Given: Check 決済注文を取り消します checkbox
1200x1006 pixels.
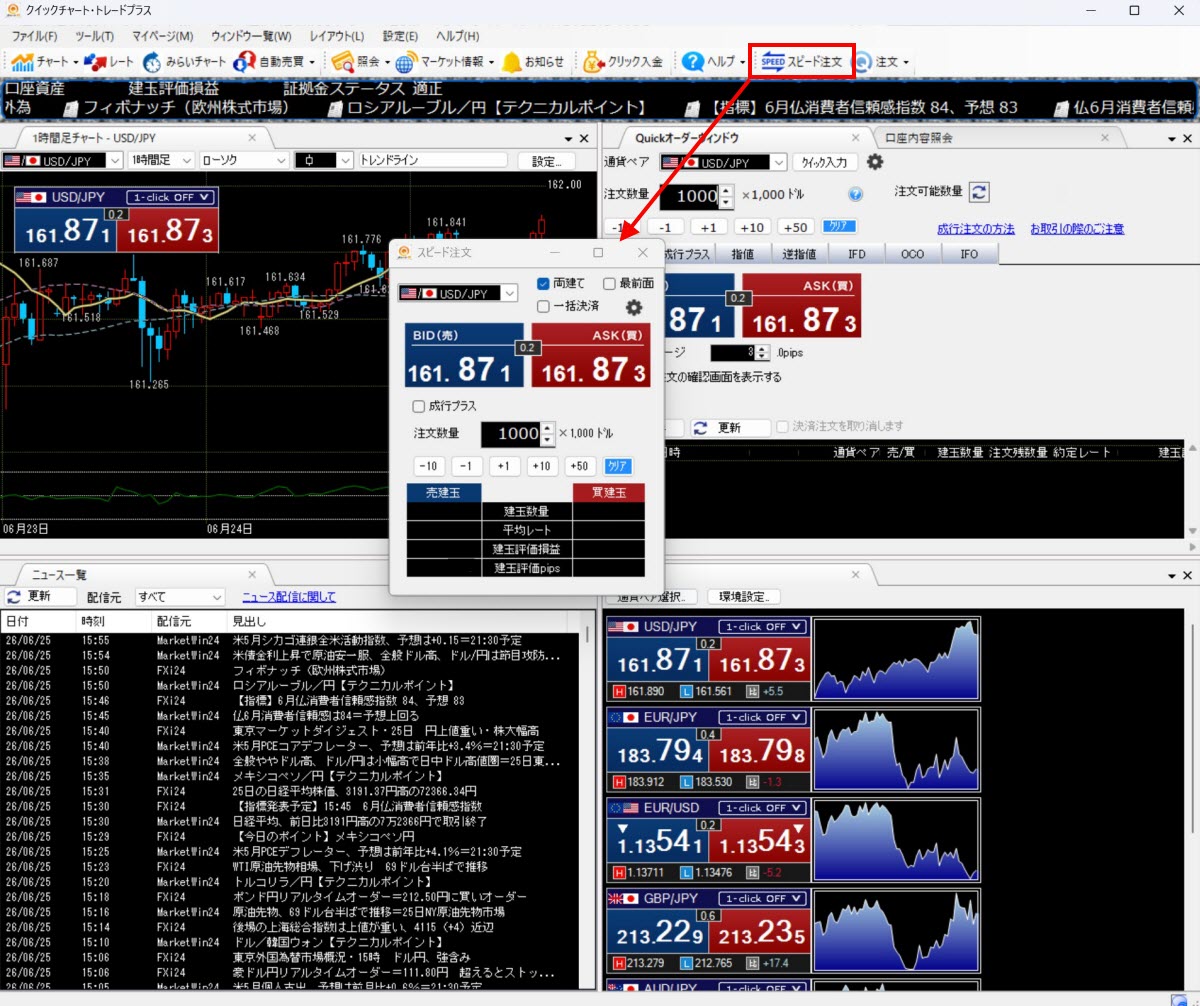Looking at the screenshot, I should (x=783, y=427).
